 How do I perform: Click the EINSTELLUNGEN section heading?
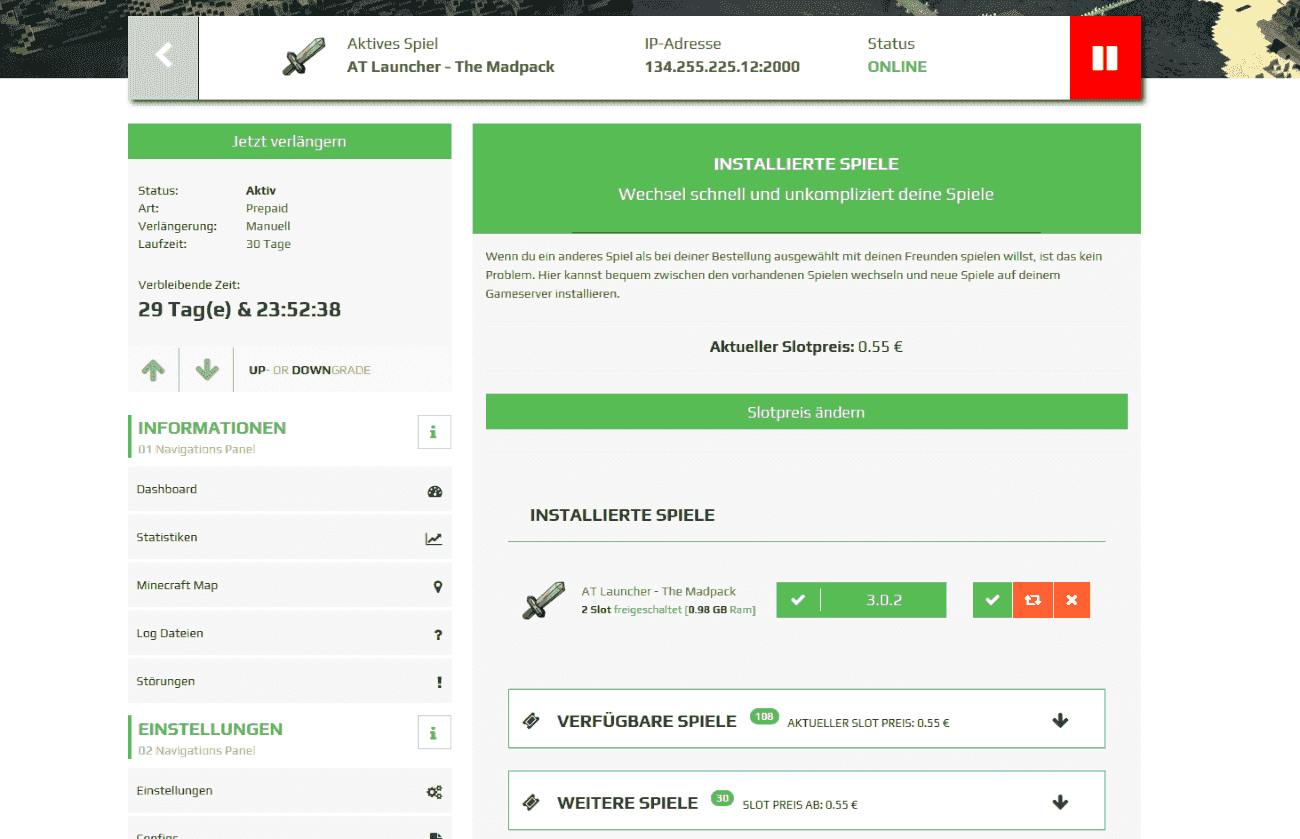(210, 729)
